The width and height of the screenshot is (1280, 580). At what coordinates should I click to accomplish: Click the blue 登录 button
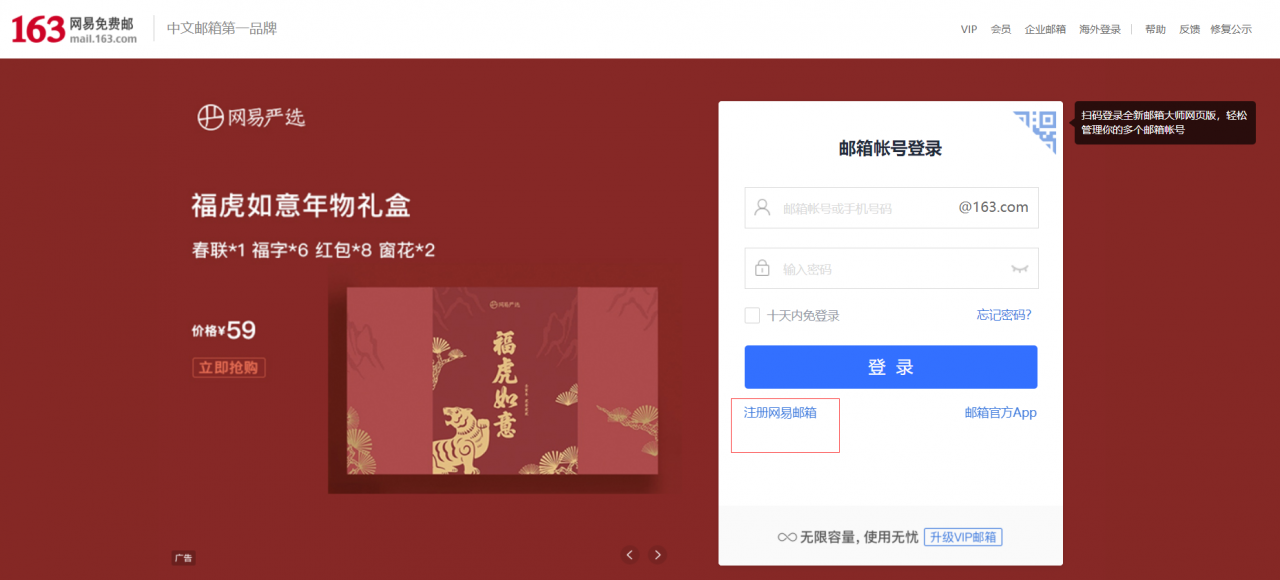click(x=891, y=367)
